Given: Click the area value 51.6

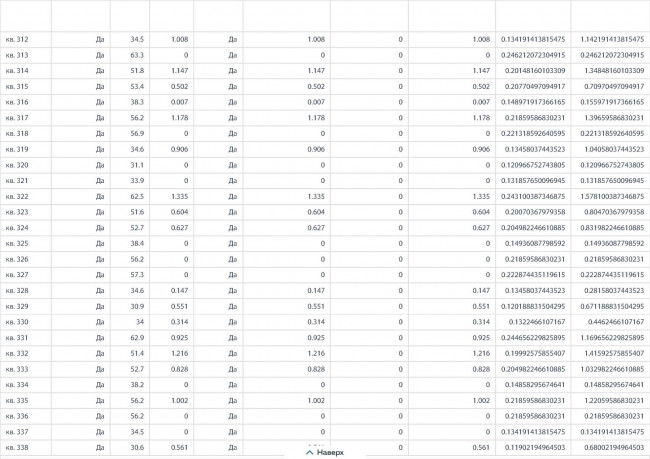Looking at the screenshot, I should coord(137,212).
